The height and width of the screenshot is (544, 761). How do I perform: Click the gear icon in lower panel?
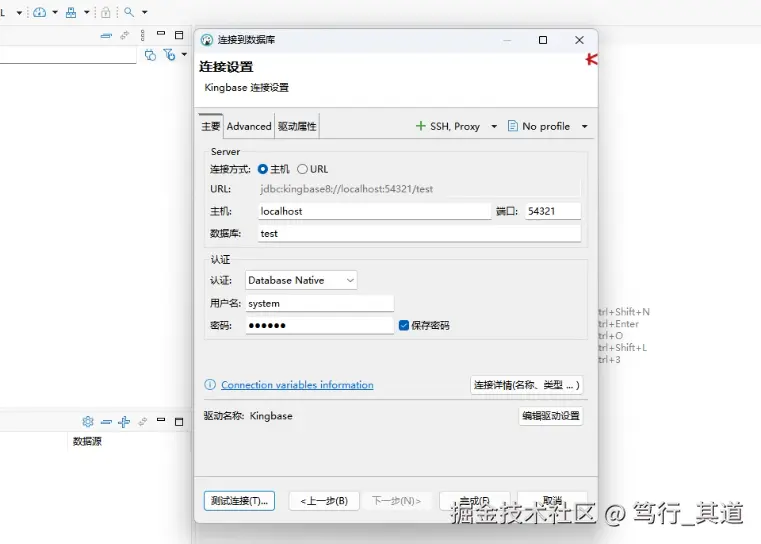tap(88, 421)
